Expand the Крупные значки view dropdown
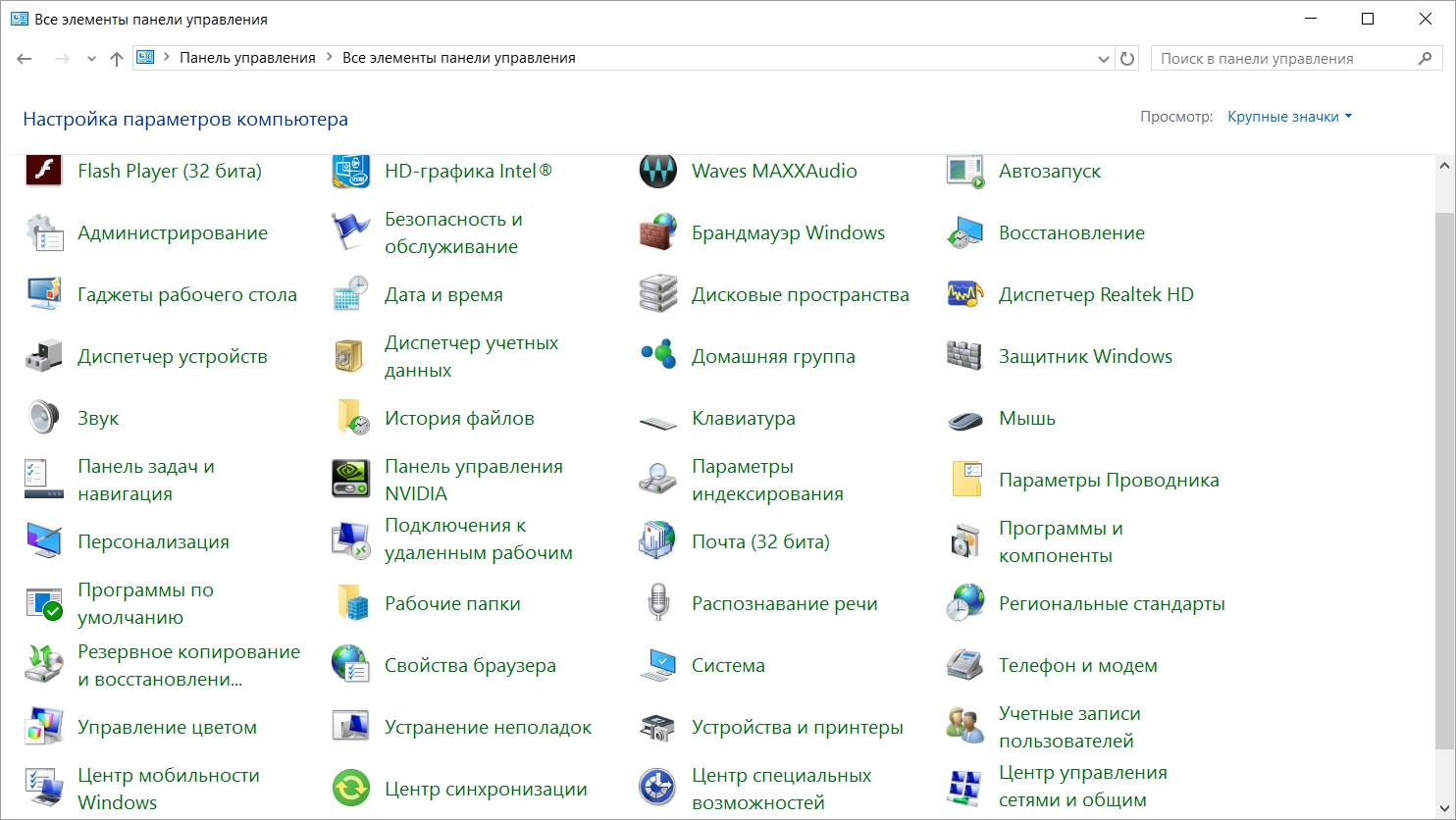This screenshot has height=820, width=1456. (x=1289, y=117)
